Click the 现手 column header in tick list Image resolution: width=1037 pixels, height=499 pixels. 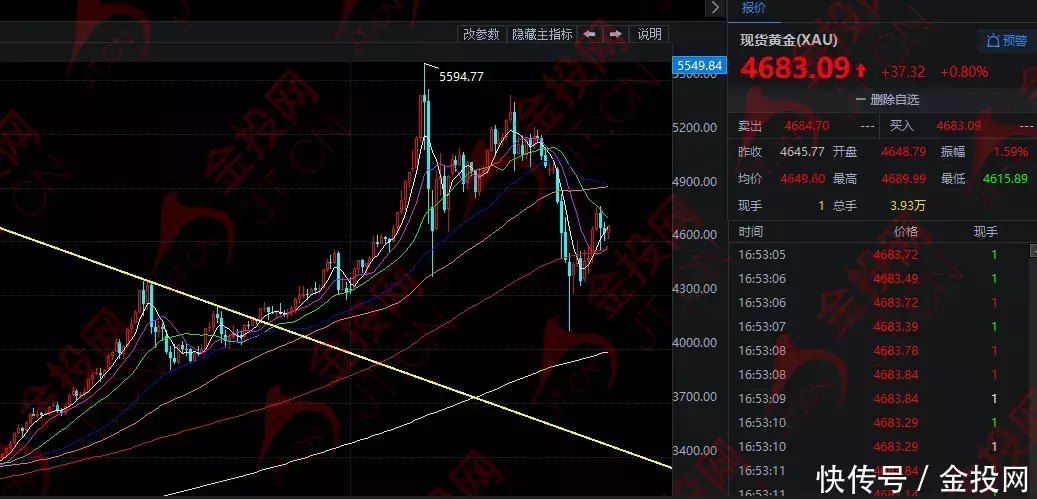(985, 231)
